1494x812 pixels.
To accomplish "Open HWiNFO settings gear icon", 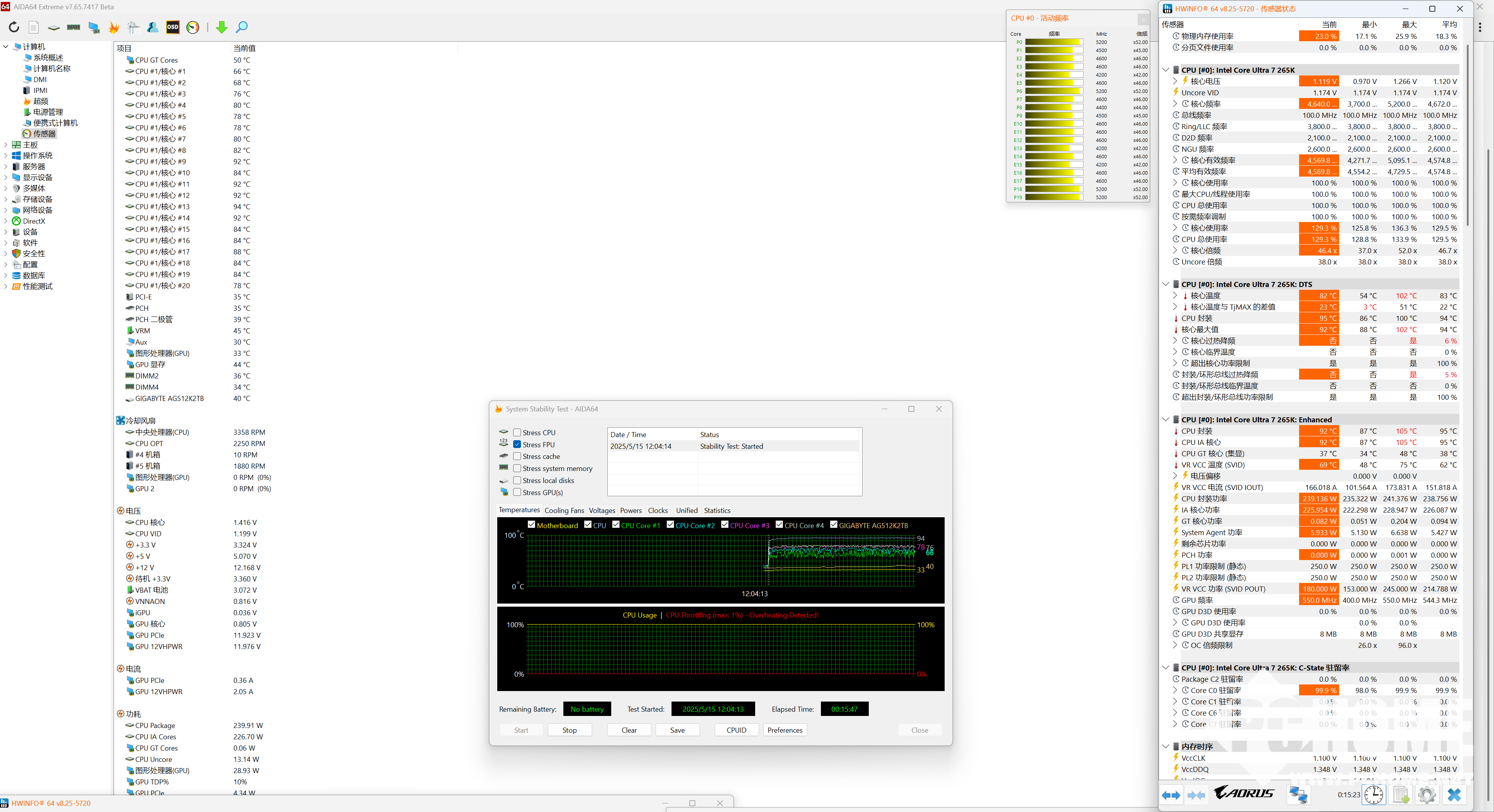I will coord(1427,794).
